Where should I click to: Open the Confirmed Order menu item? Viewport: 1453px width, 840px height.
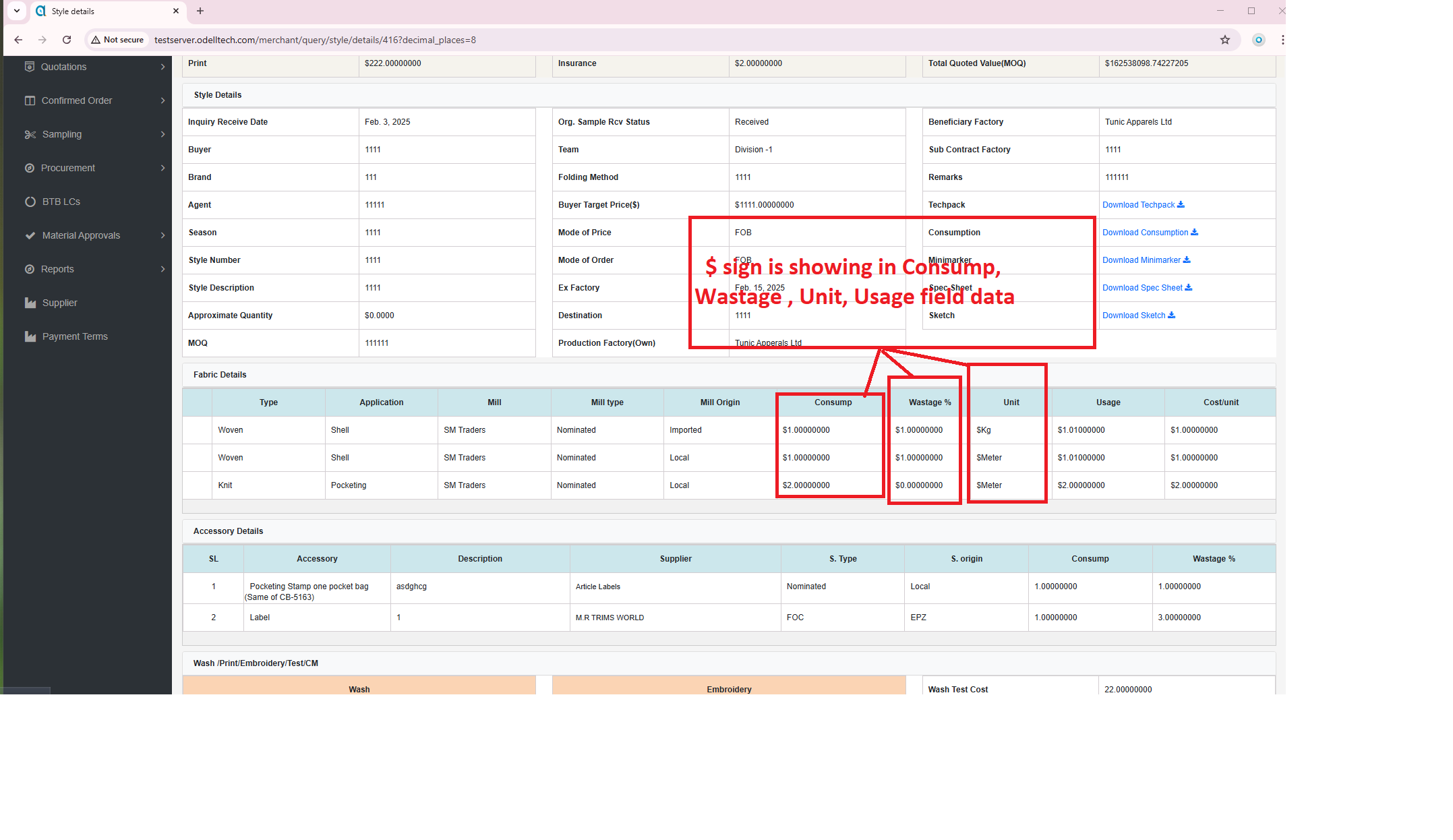[88, 100]
